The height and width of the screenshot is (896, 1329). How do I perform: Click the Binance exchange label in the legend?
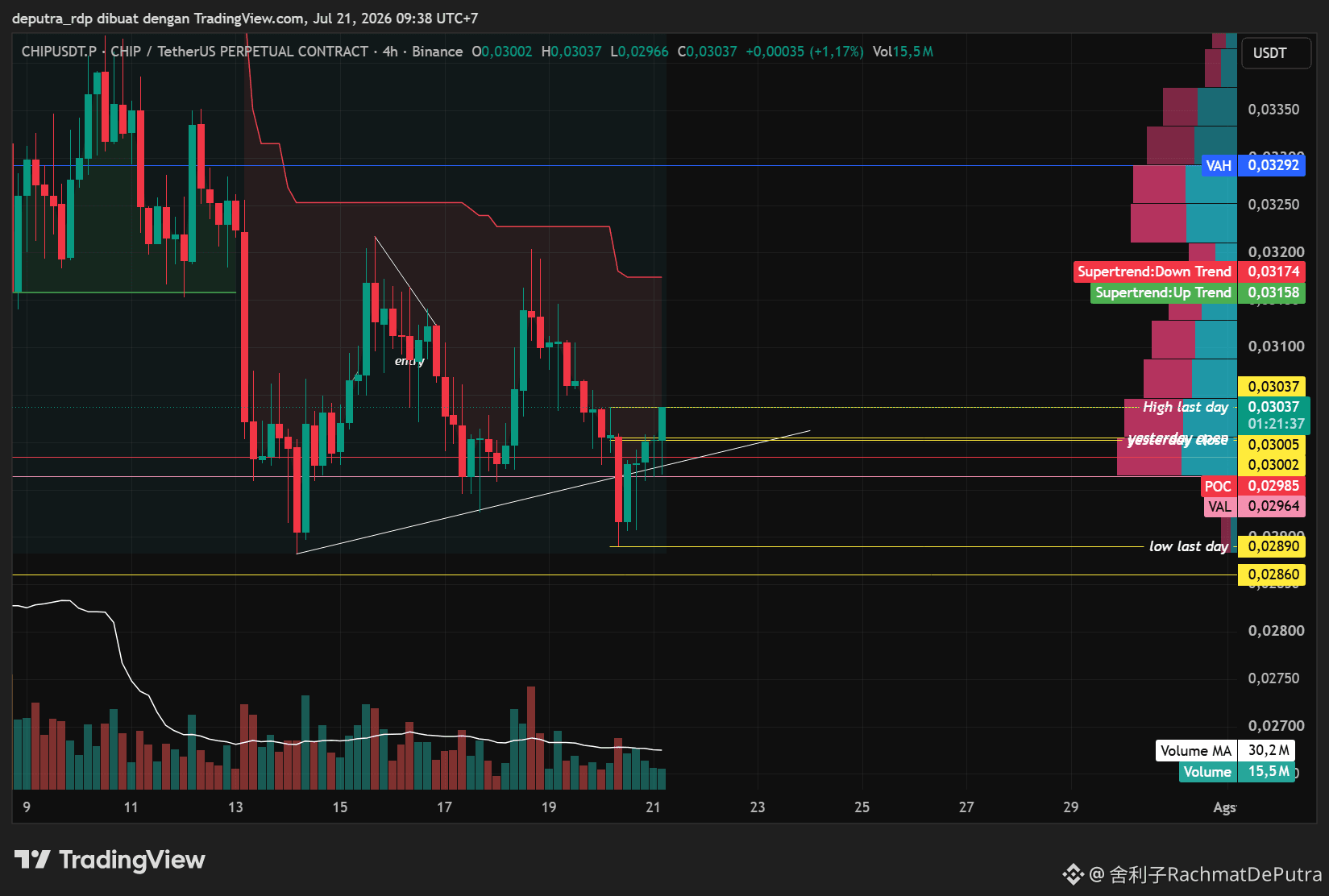[x=438, y=52]
